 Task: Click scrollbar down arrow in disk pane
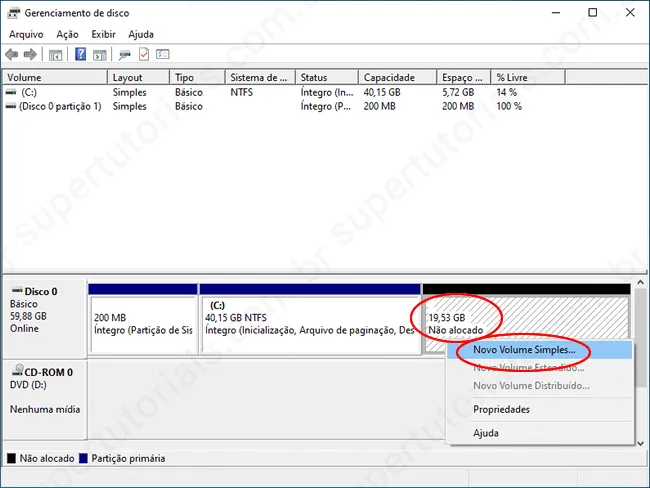pyautogui.click(x=640, y=443)
